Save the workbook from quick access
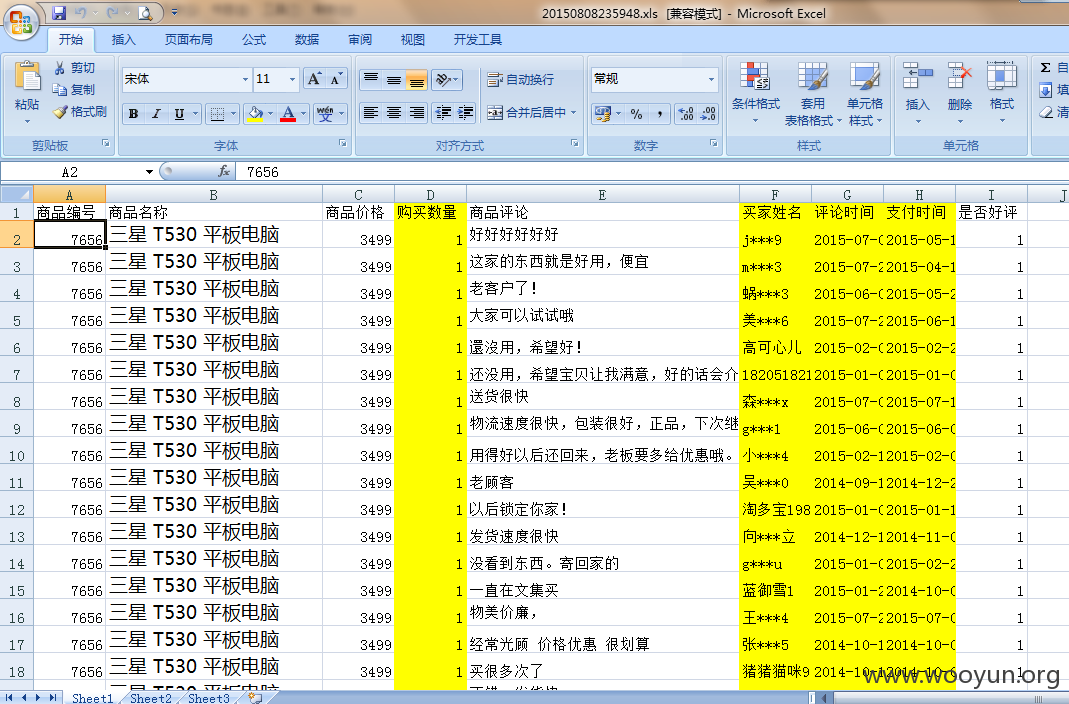Viewport: 1069px width, 704px height. [x=59, y=12]
